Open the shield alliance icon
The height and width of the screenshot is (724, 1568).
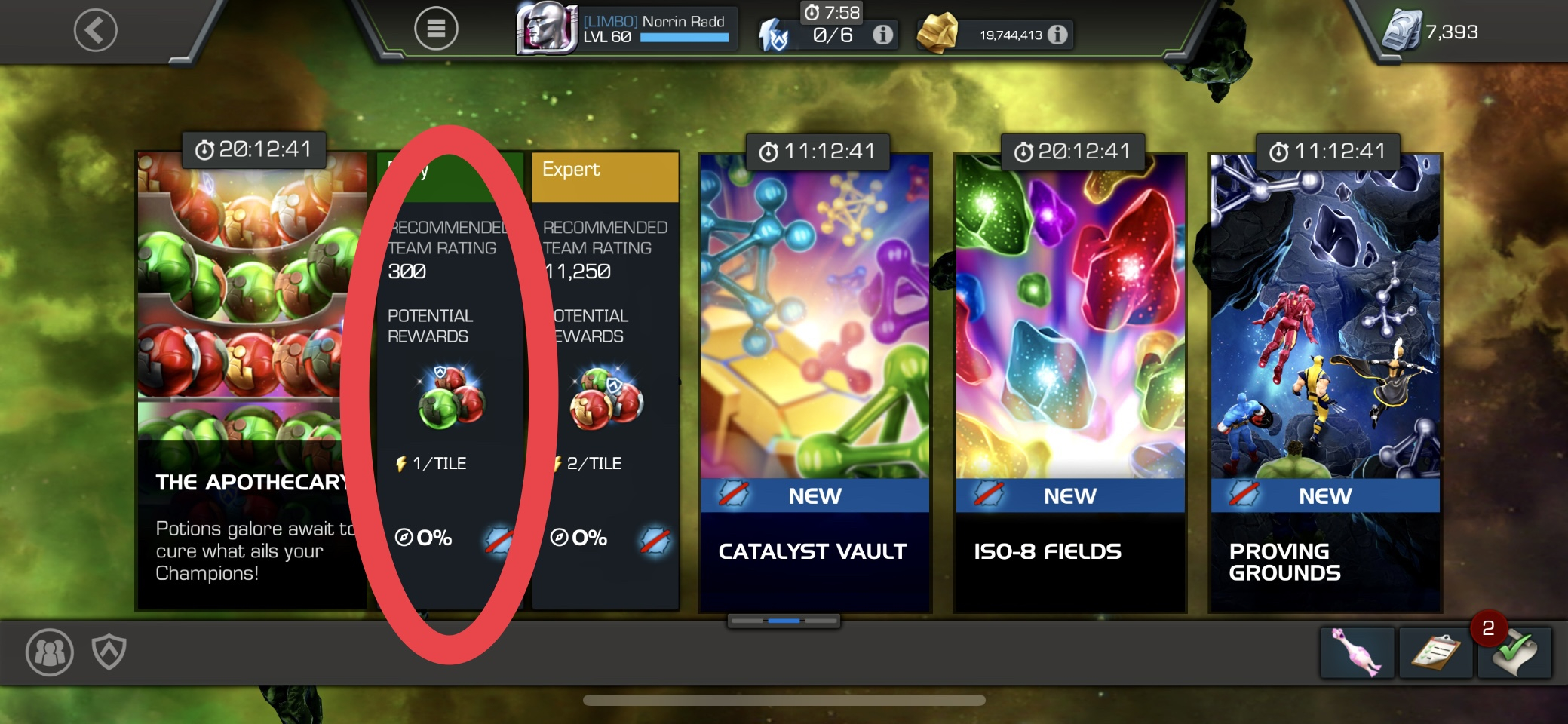click(x=109, y=652)
